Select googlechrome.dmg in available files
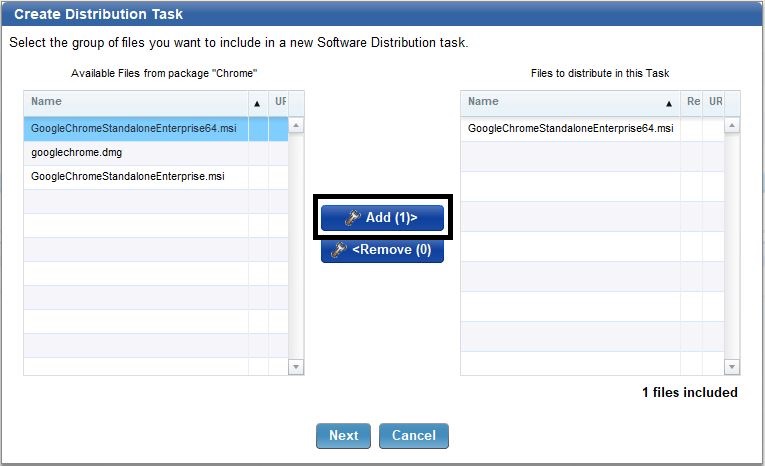Image resolution: width=765 pixels, height=466 pixels. 156,153
